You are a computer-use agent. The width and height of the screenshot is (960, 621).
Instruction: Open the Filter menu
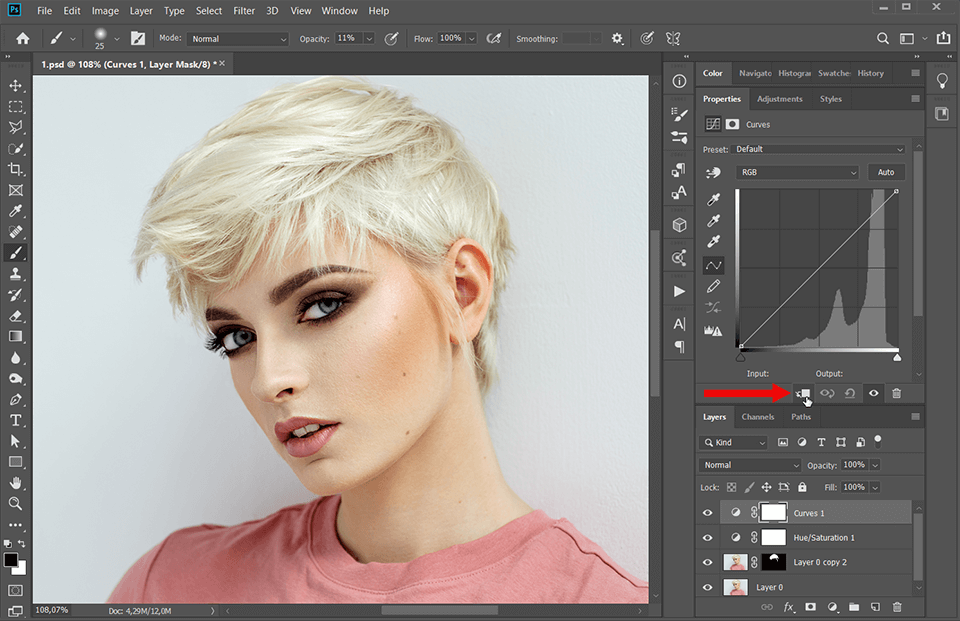(244, 11)
